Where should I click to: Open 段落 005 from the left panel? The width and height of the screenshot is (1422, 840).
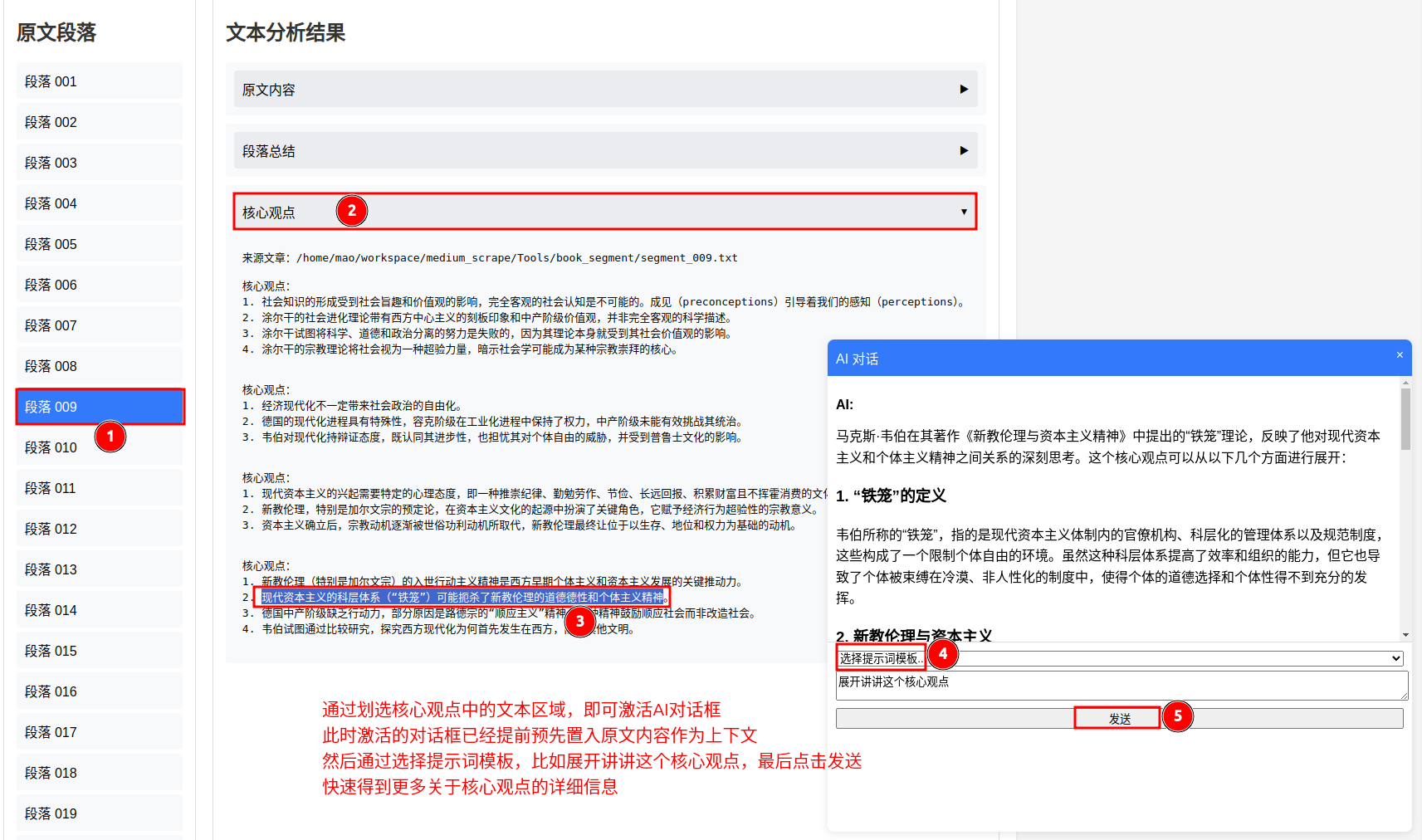point(100,243)
